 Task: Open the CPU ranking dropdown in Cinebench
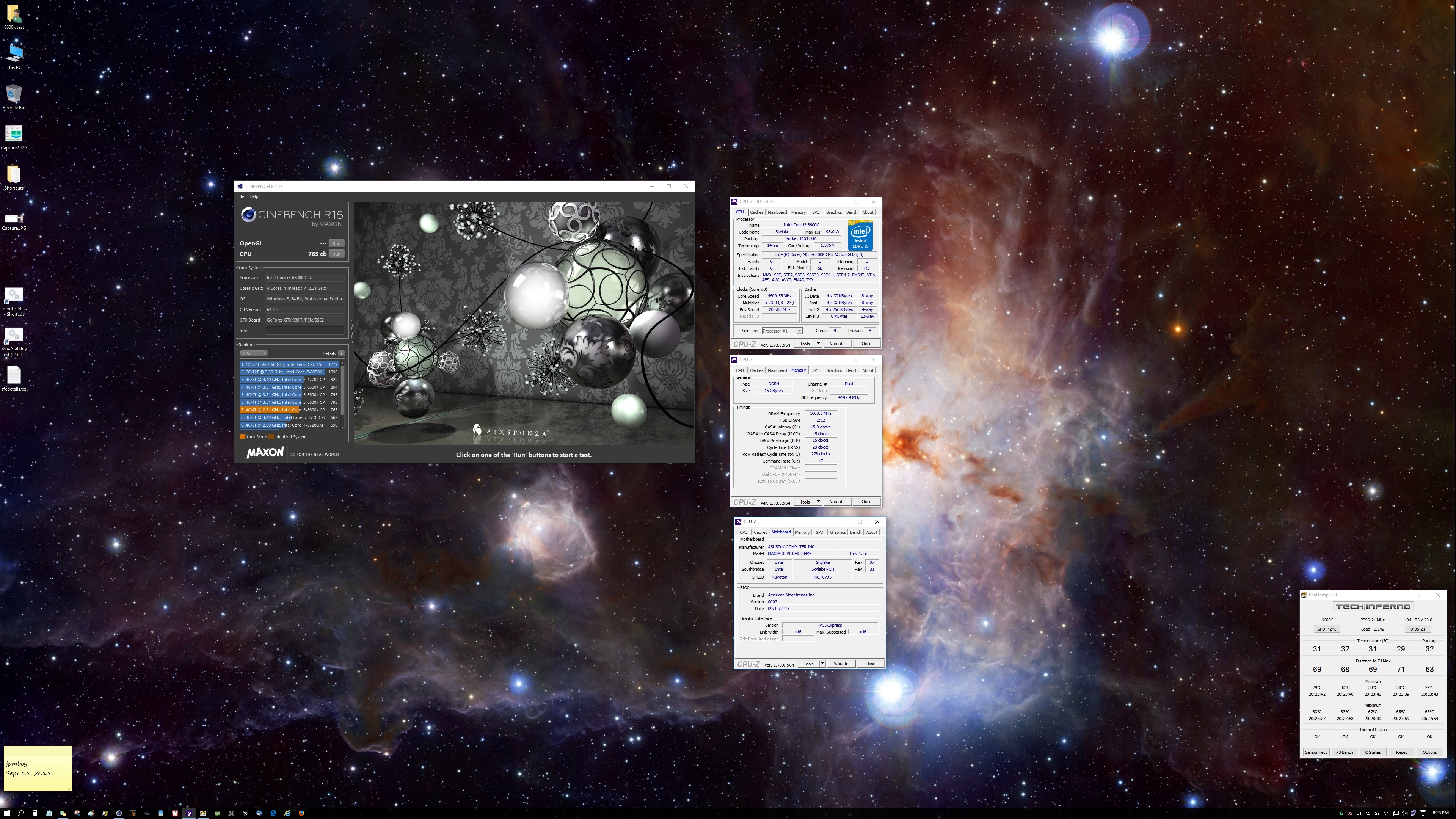tap(253, 353)
